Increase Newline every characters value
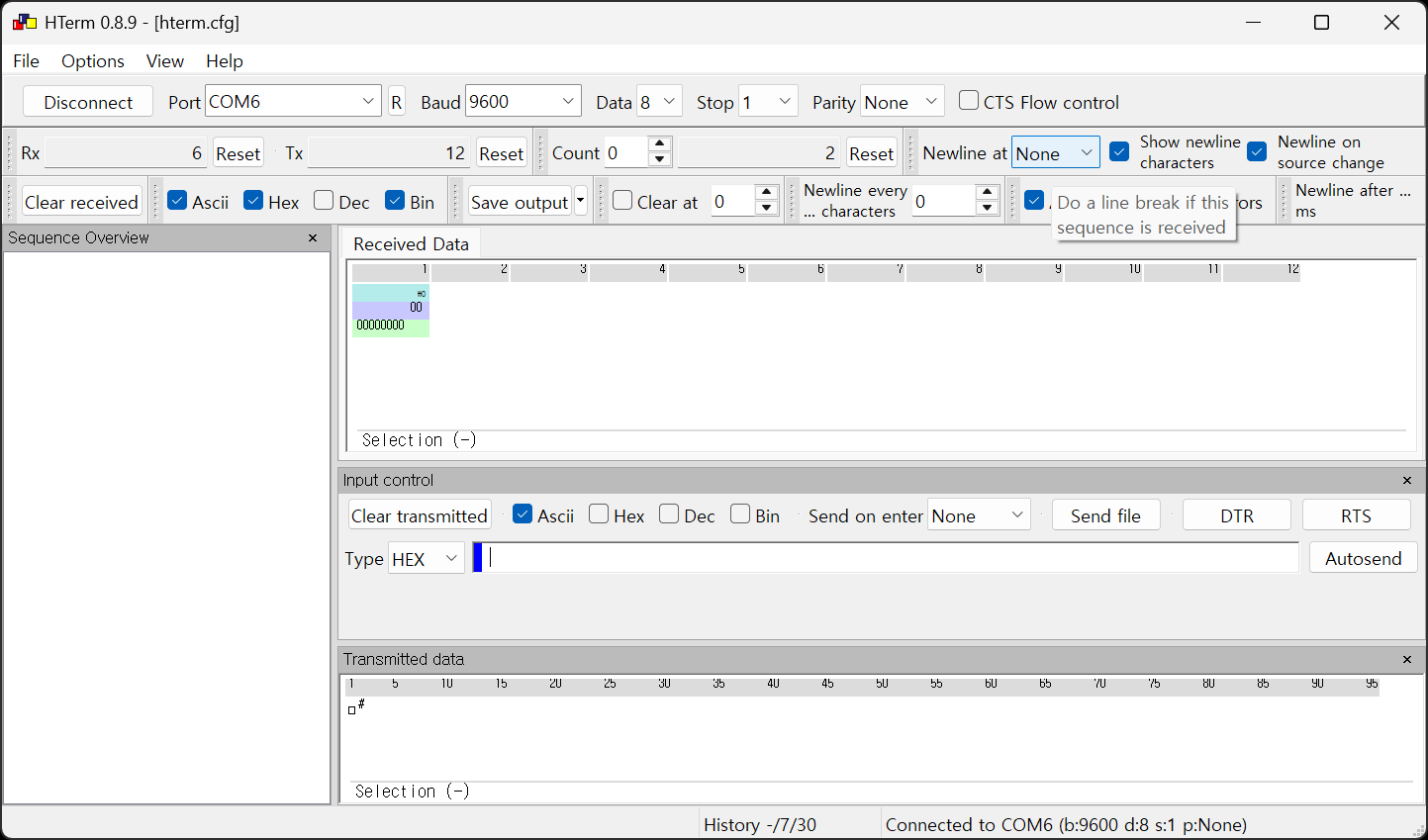 click(x=988, y=193)
